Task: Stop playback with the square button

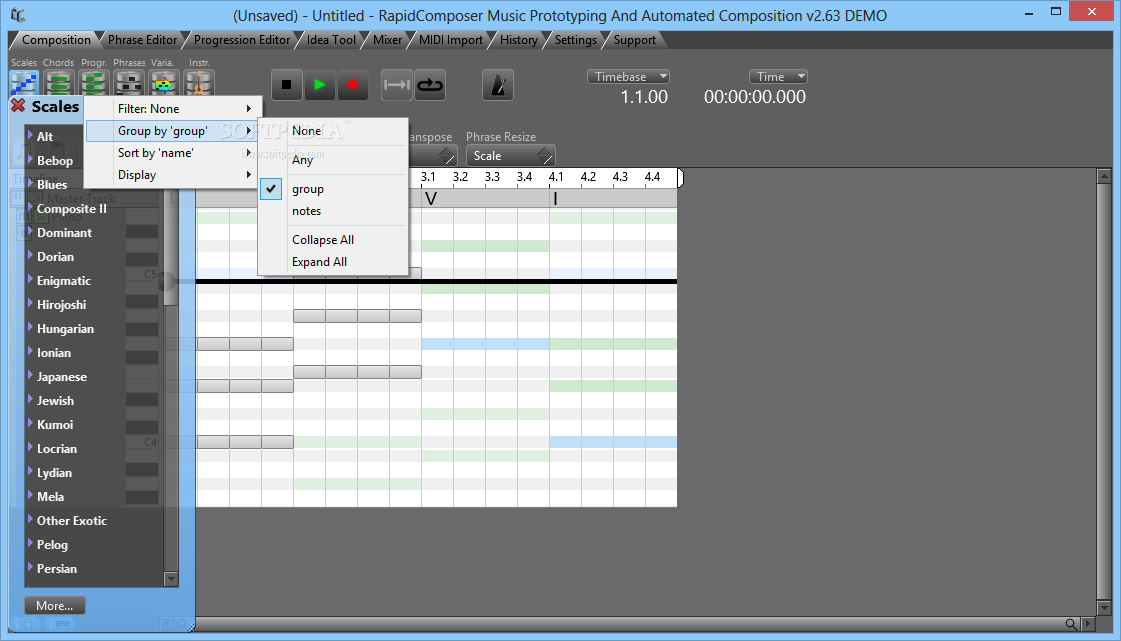Action: point(287,85)
